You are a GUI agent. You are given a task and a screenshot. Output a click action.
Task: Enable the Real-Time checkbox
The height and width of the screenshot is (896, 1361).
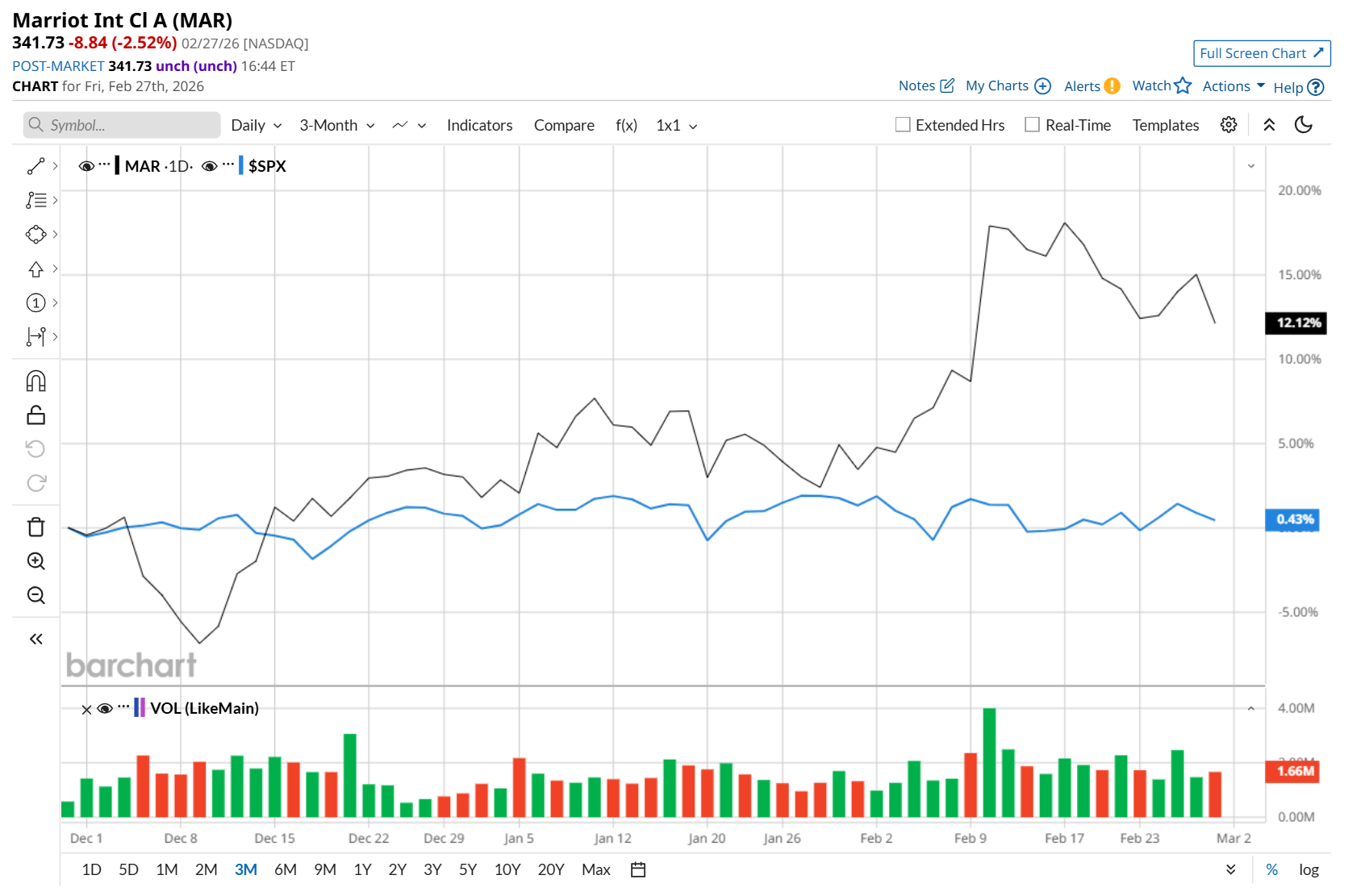pyautogui.click(x=1032, y=125)
